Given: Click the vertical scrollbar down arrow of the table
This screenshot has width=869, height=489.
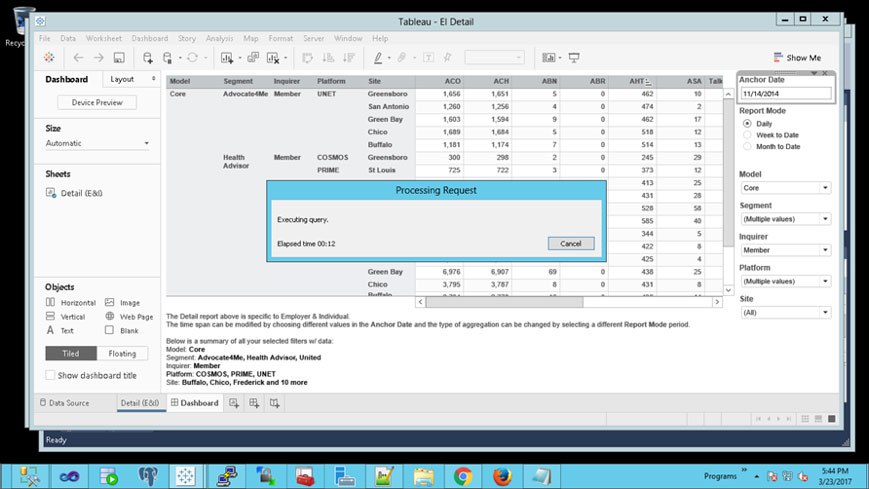Looking at the screenshot, I should click(728, 290).
